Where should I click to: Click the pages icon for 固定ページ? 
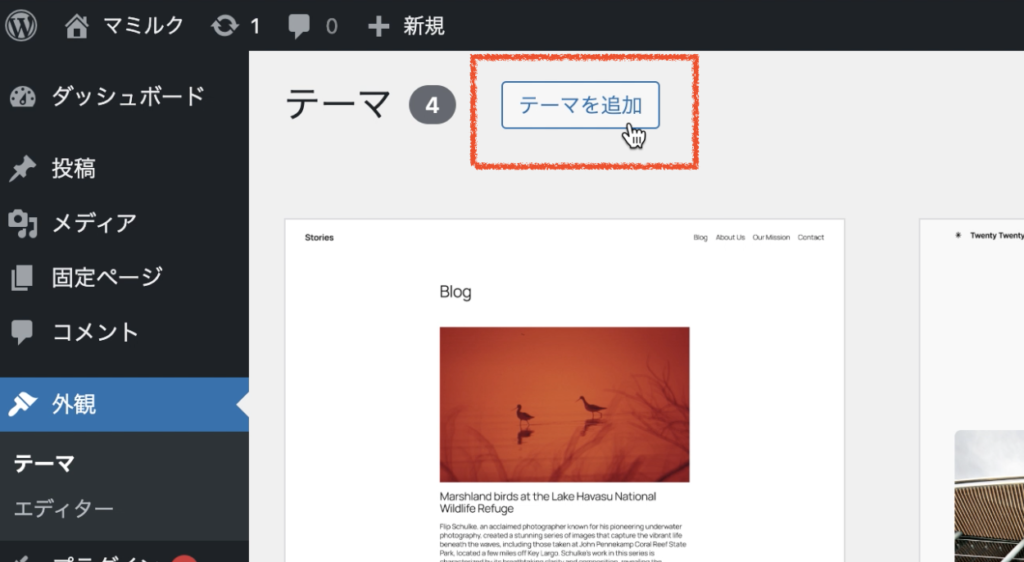23,277
